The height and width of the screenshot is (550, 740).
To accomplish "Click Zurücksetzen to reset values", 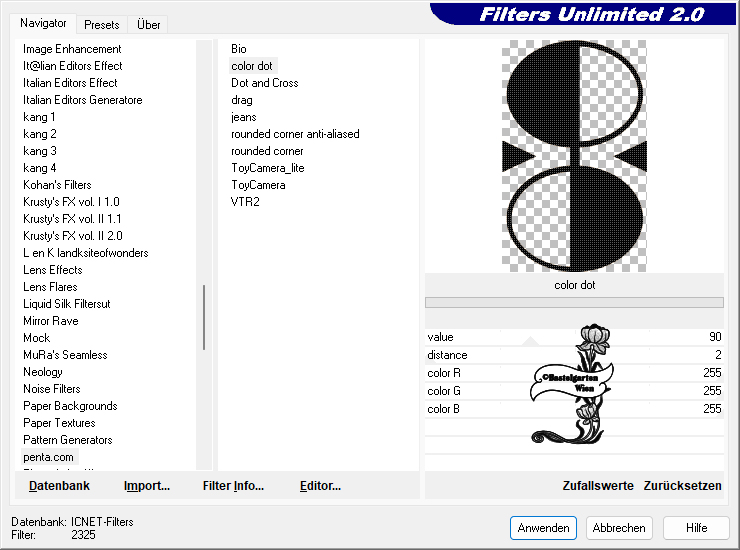I will tap(682, 486).
